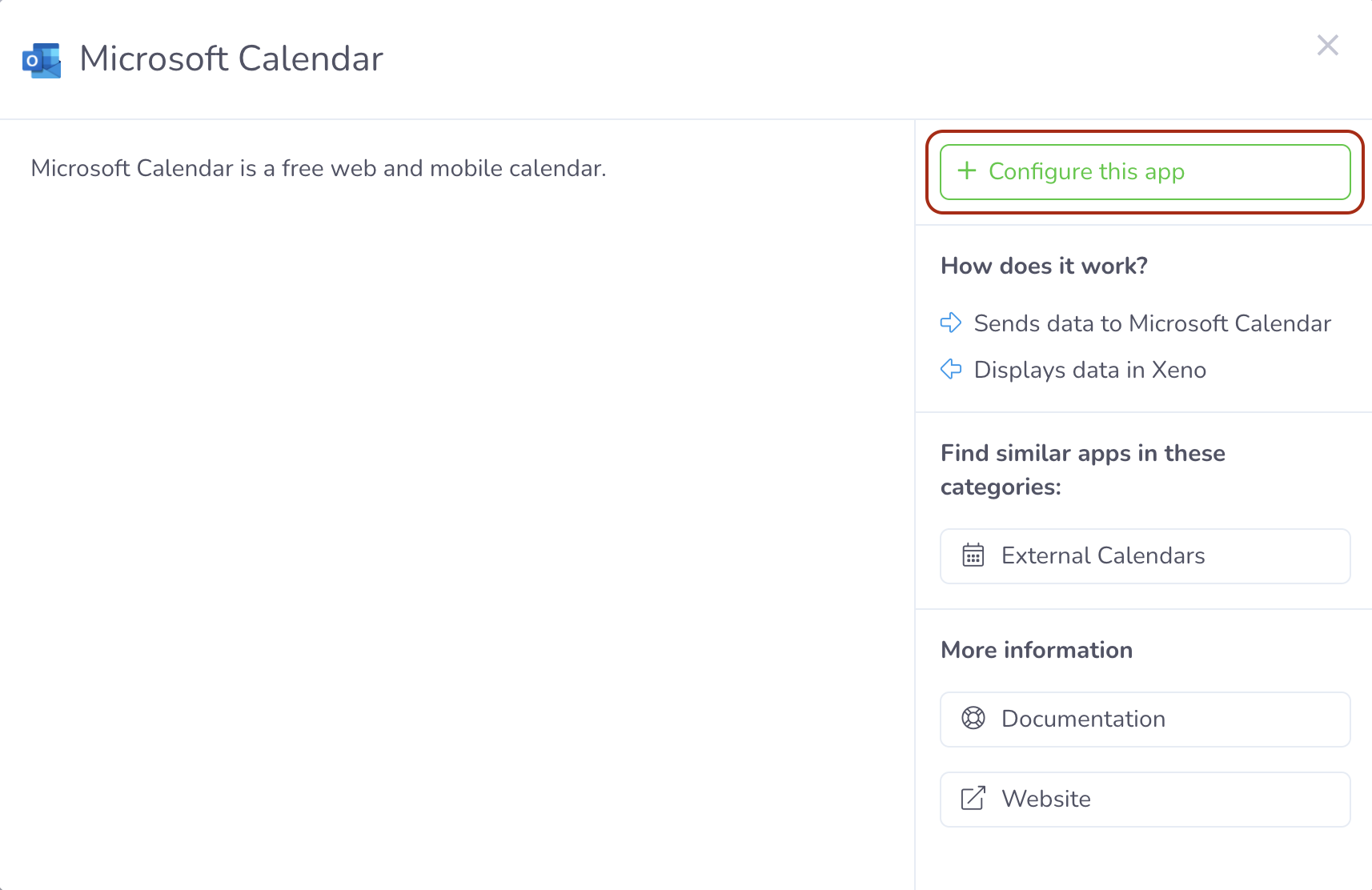The image size is (1372, 890).
Task: Open the External Calendars category
Action: [x=1145, y=556]
